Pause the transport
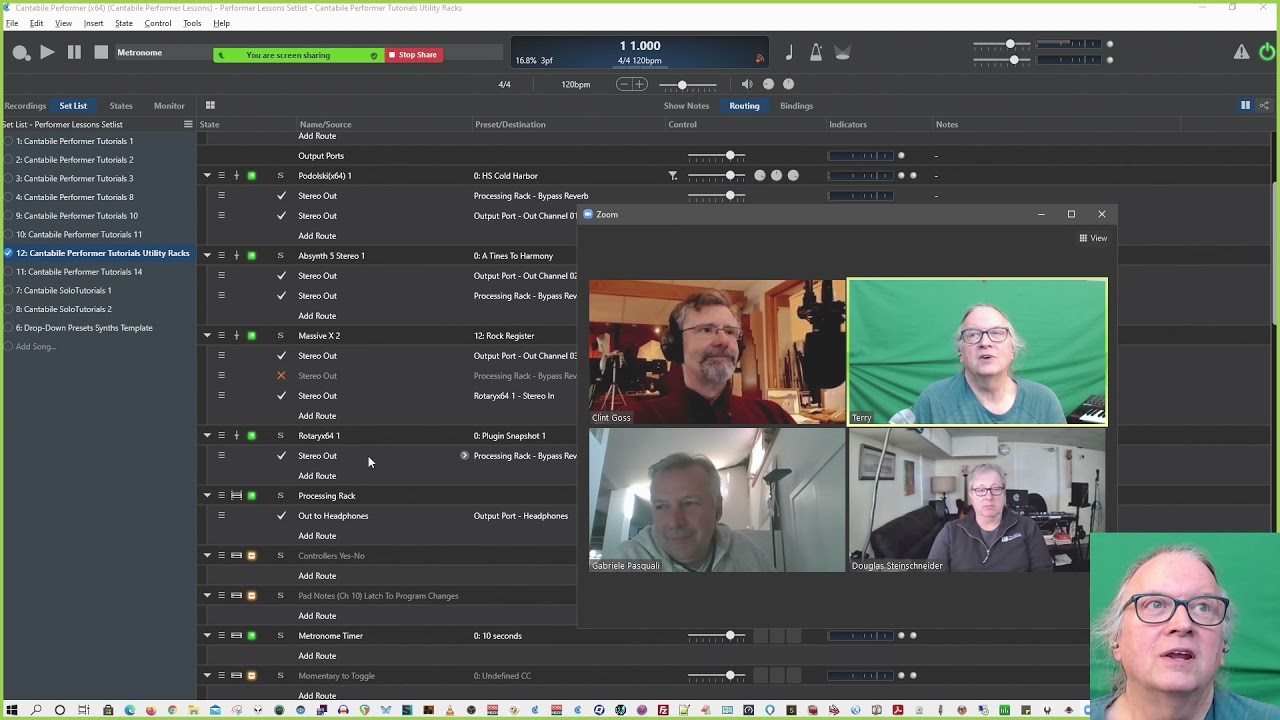 [x=74, y=52]
